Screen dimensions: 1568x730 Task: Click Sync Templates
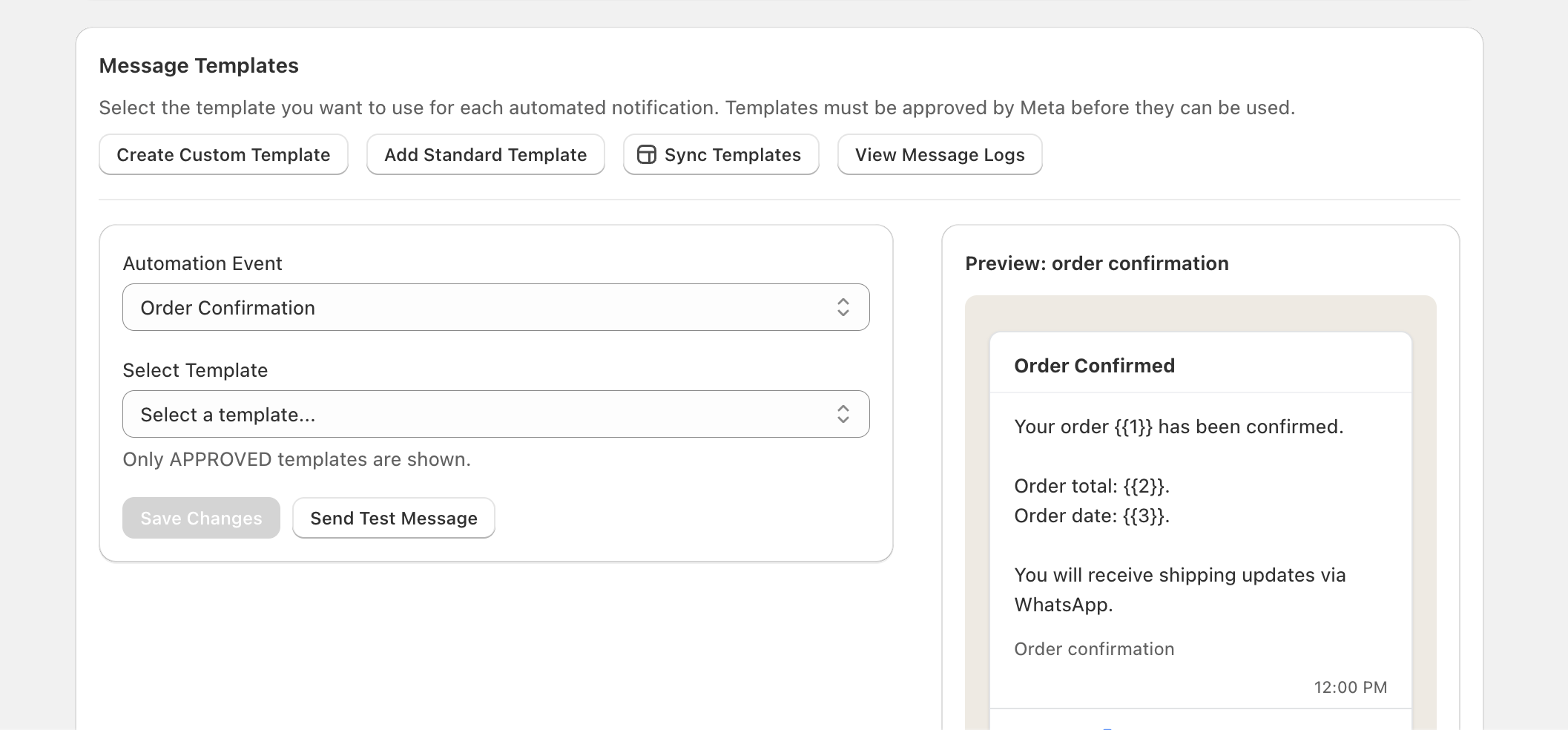[720, 154]
